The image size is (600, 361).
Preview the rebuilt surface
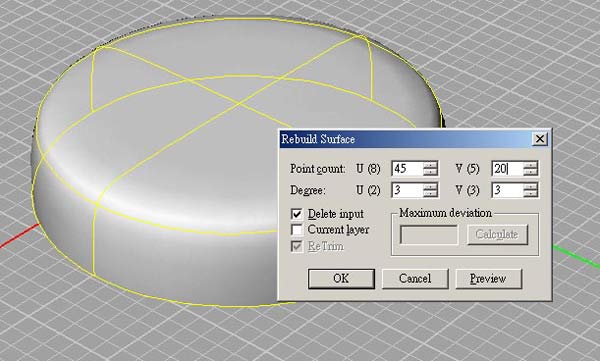click(x=489, y=278)
